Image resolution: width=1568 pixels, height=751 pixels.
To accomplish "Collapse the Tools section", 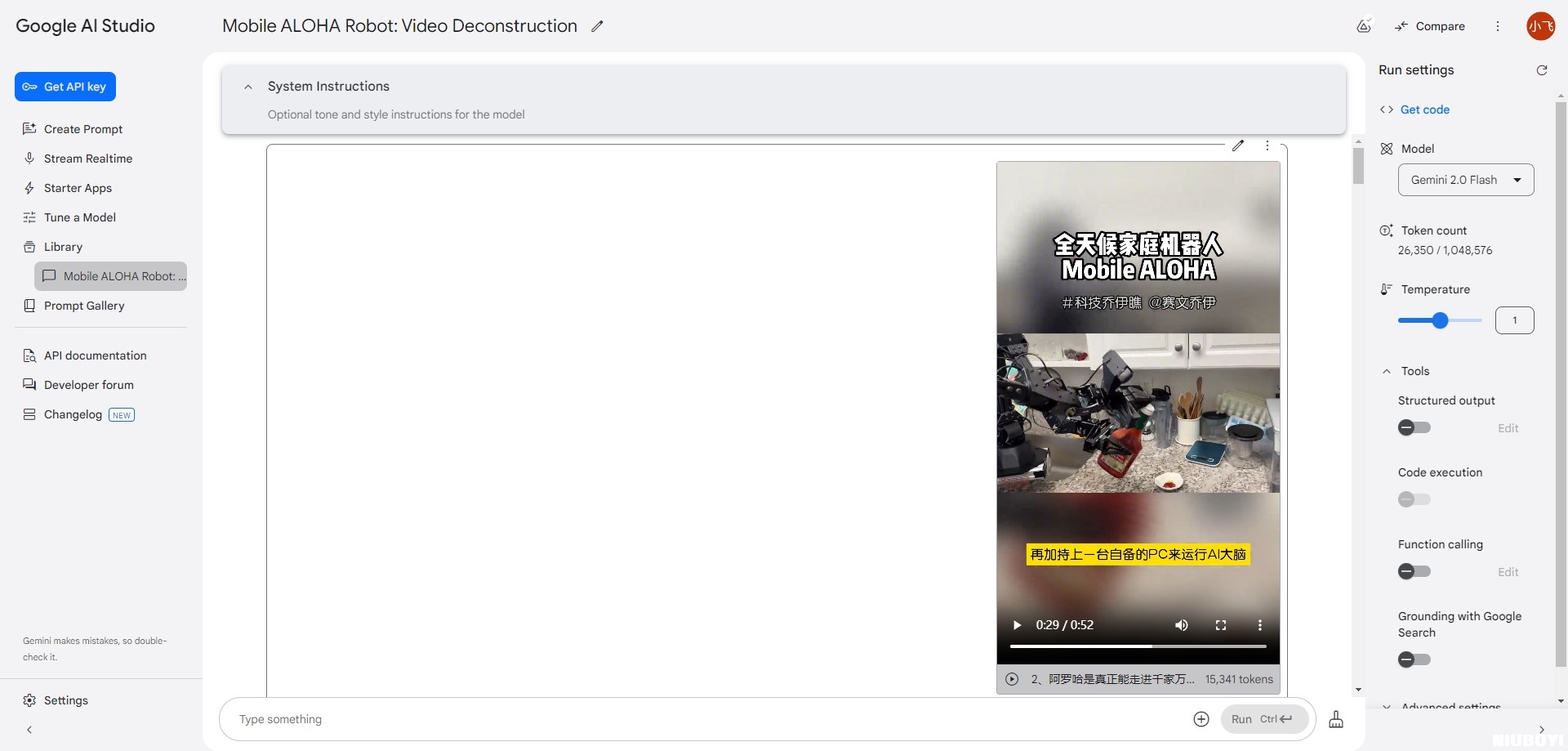I will 1387,371.
